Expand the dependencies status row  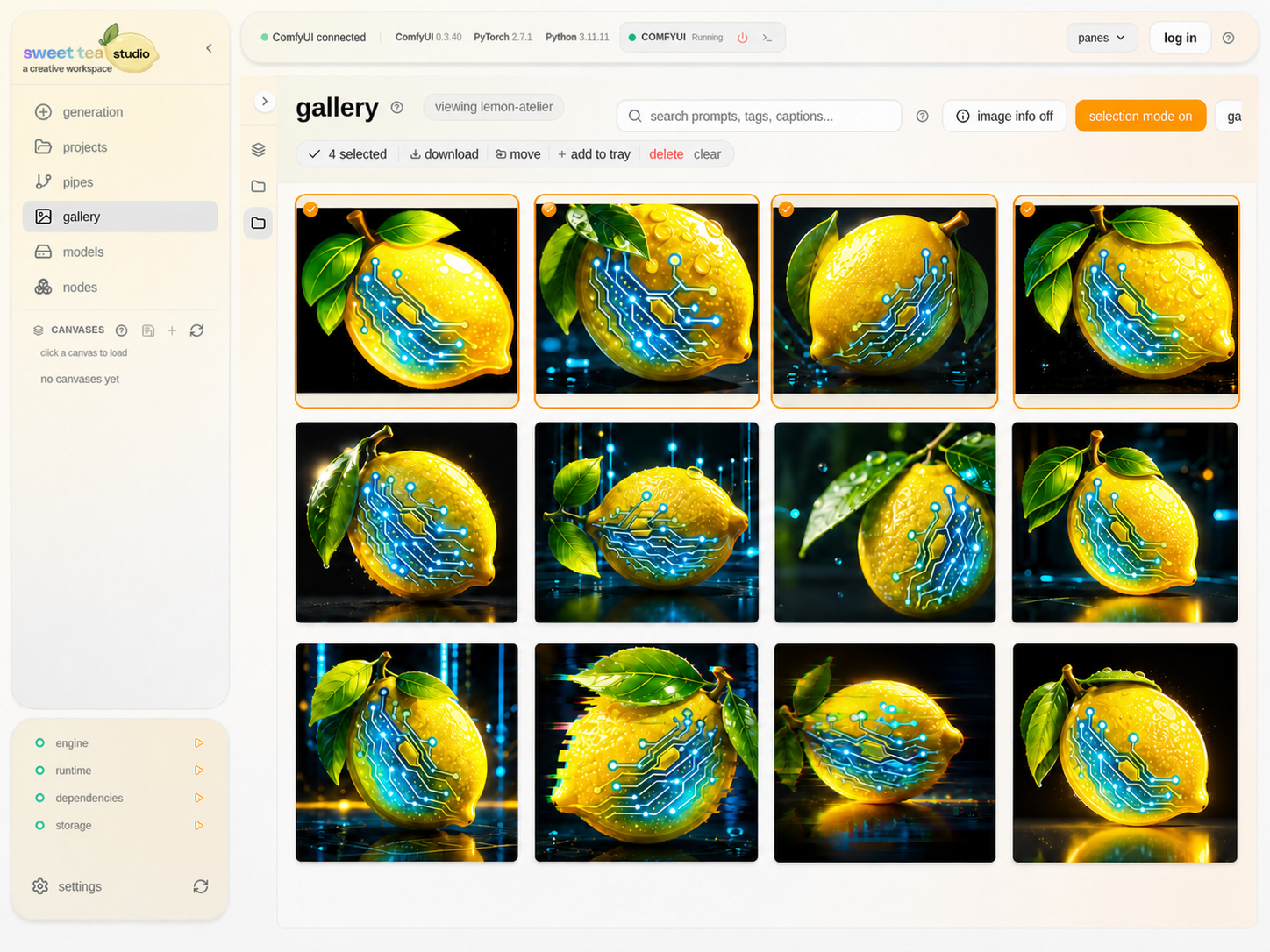(199, 798)
